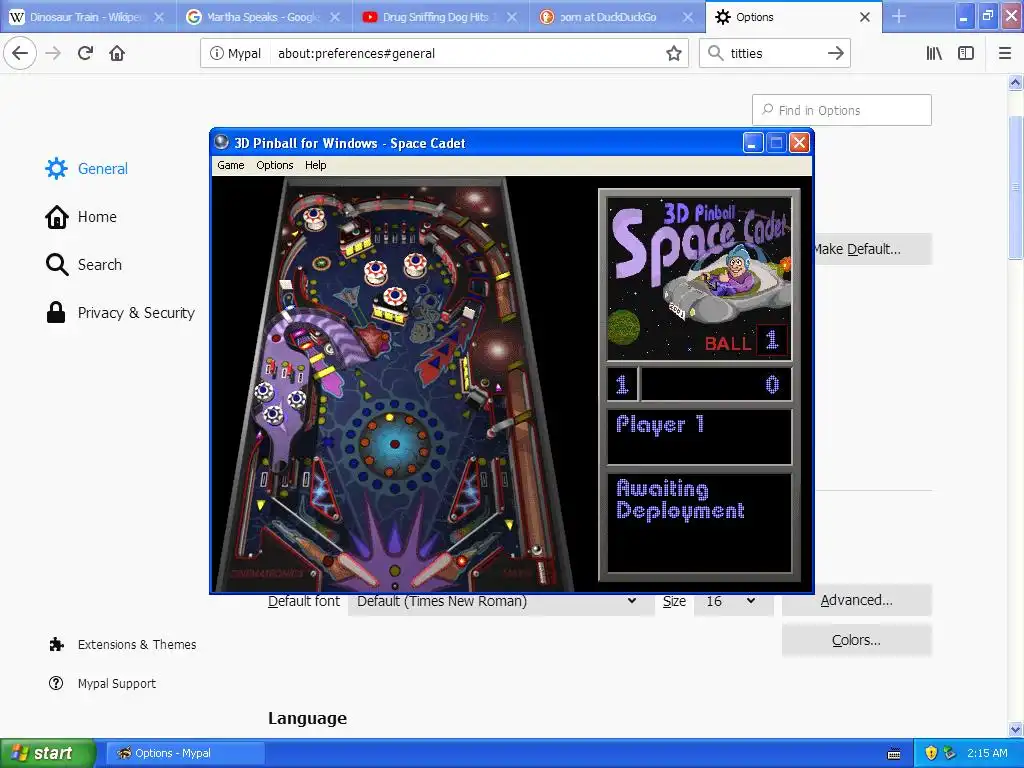Click the house icon beside Home
1024x768 pixels.
(57, 217)
